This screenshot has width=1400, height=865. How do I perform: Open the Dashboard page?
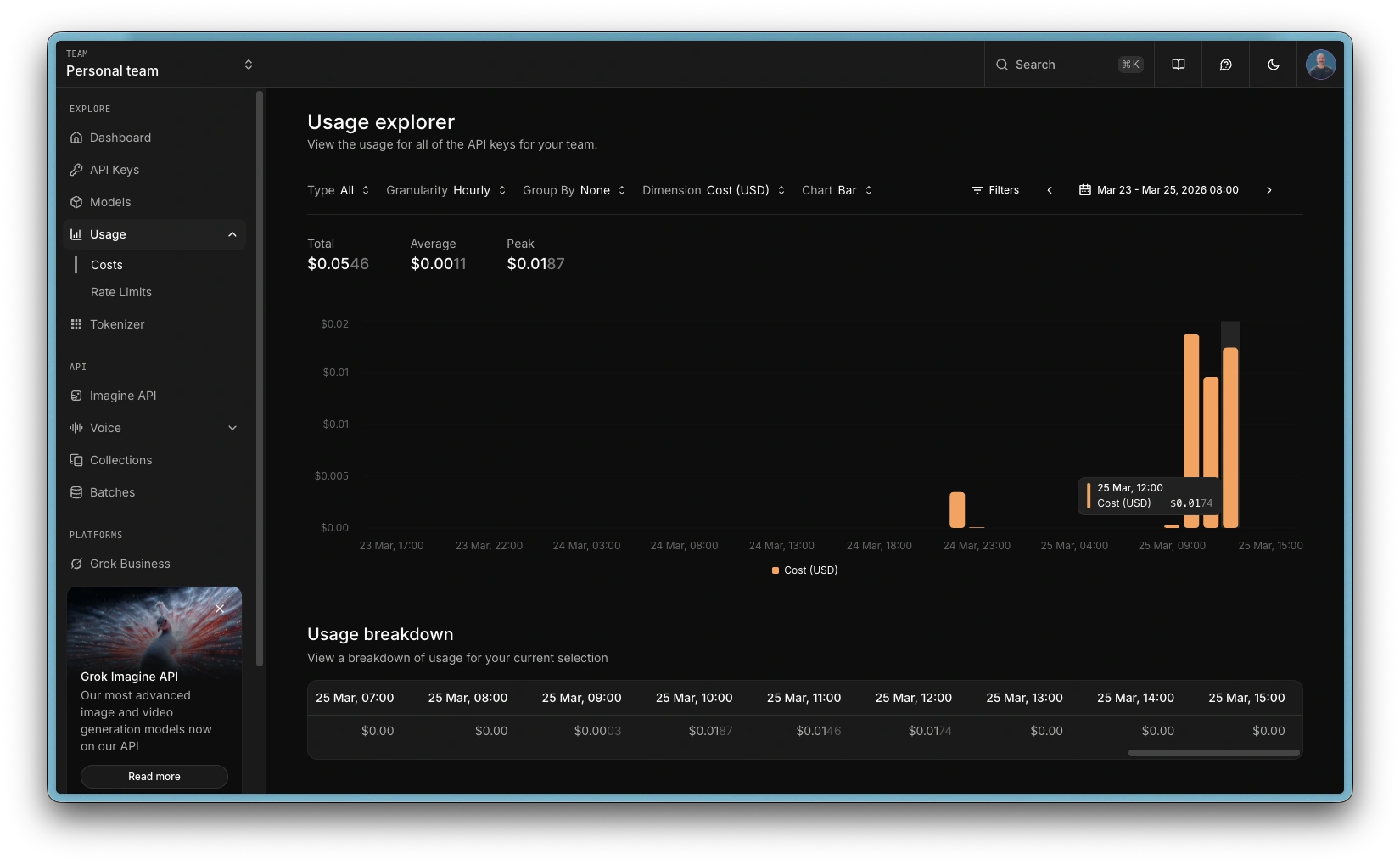pyautogui.click(x=120, y=138)
